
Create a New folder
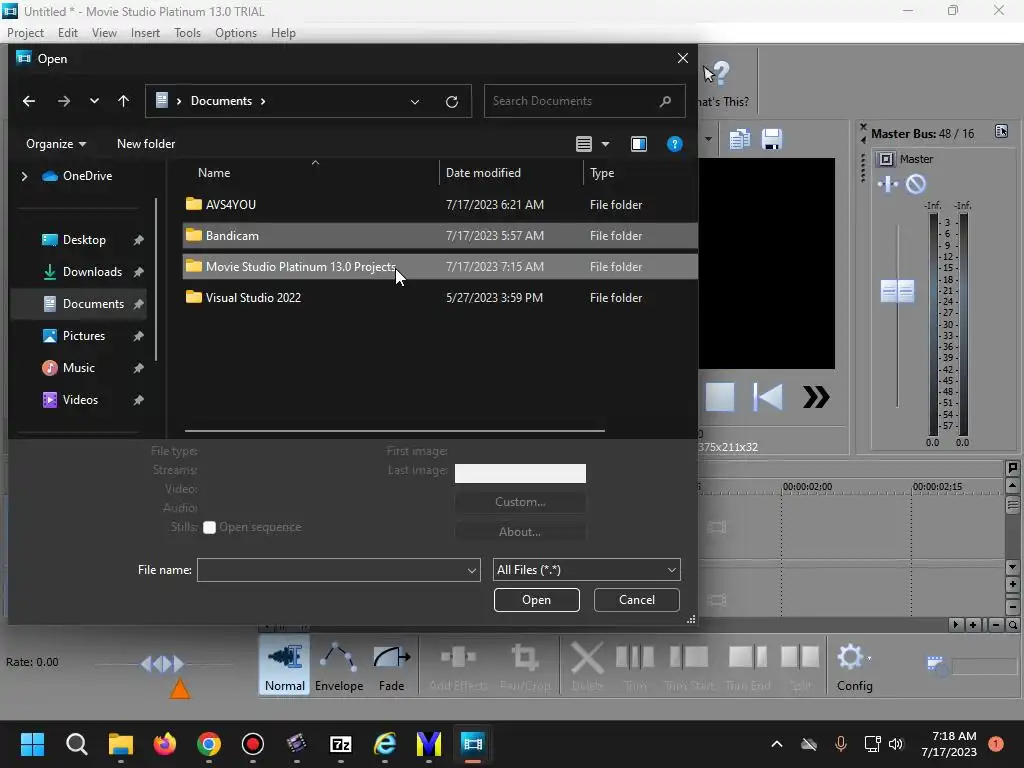pyautogui.click(x=146, y=144)
